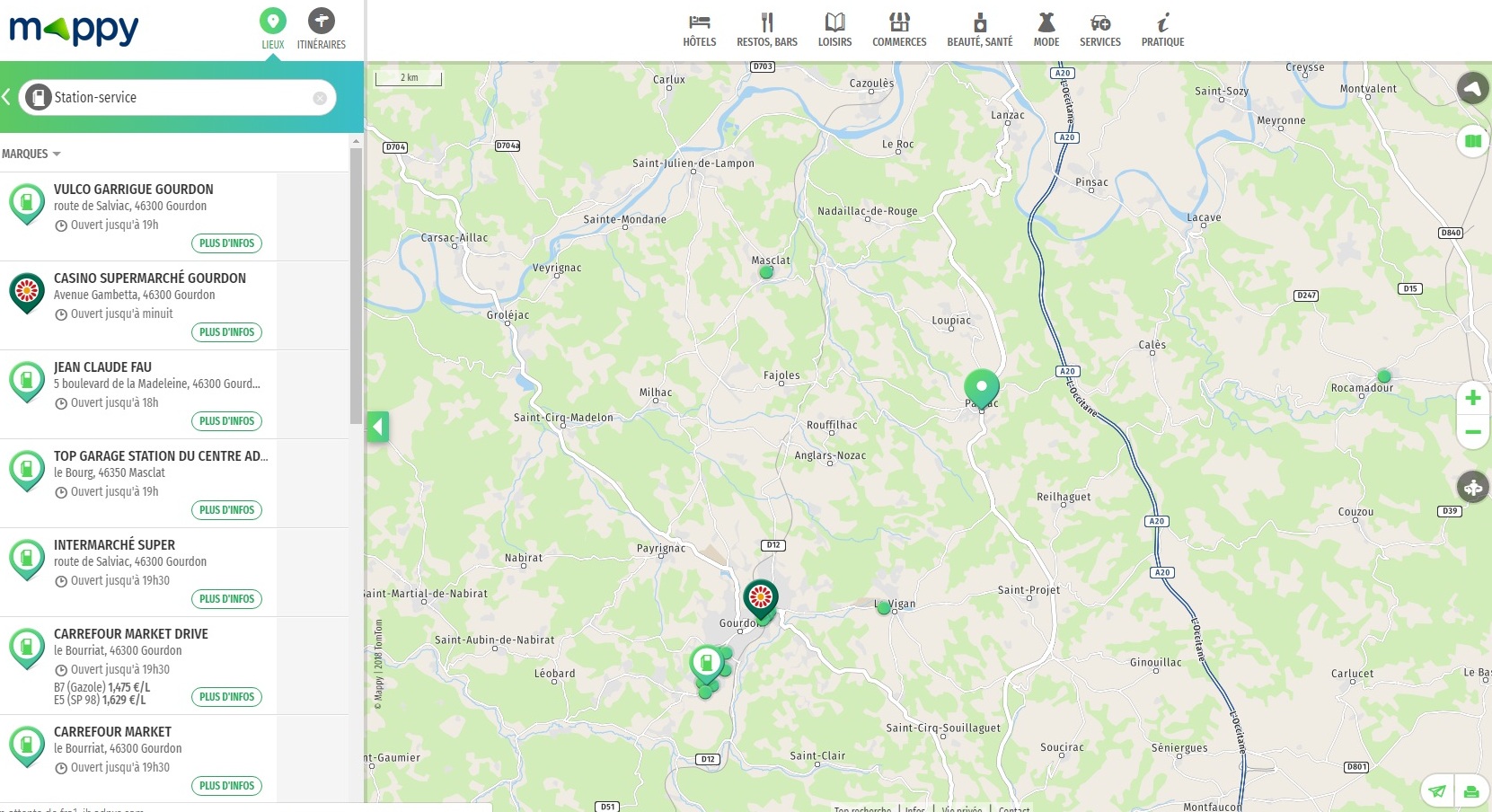1492x812 pixels.
Task: Zoom out on the map
Action: click(x=1472, y=432)
